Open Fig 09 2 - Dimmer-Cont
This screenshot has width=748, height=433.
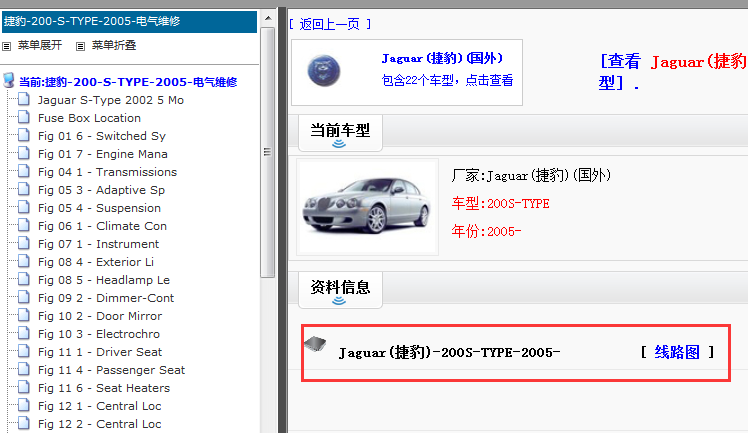pos(106,298)
